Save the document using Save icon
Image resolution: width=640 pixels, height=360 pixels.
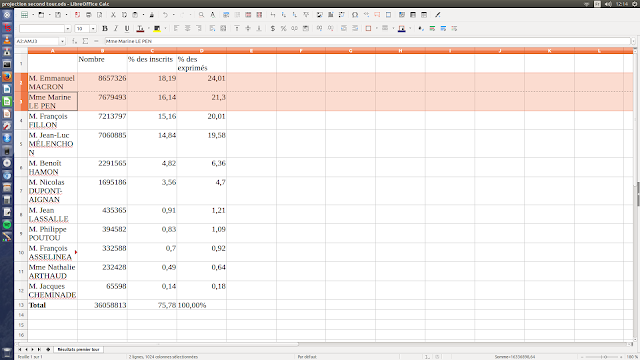pyautogui.click(x=58, y=15)
